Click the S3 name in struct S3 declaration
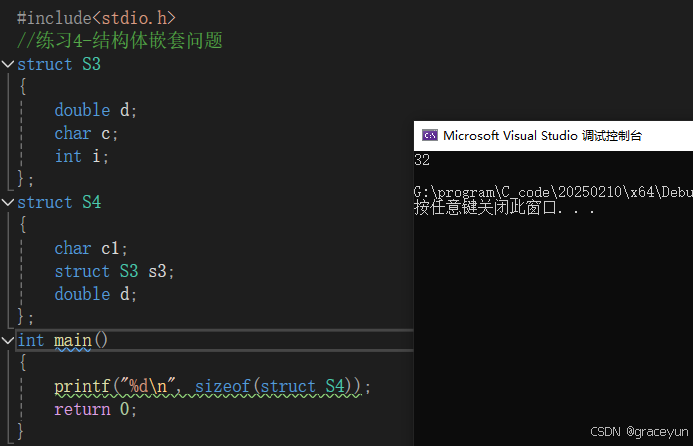 click(x=91, y=64)
